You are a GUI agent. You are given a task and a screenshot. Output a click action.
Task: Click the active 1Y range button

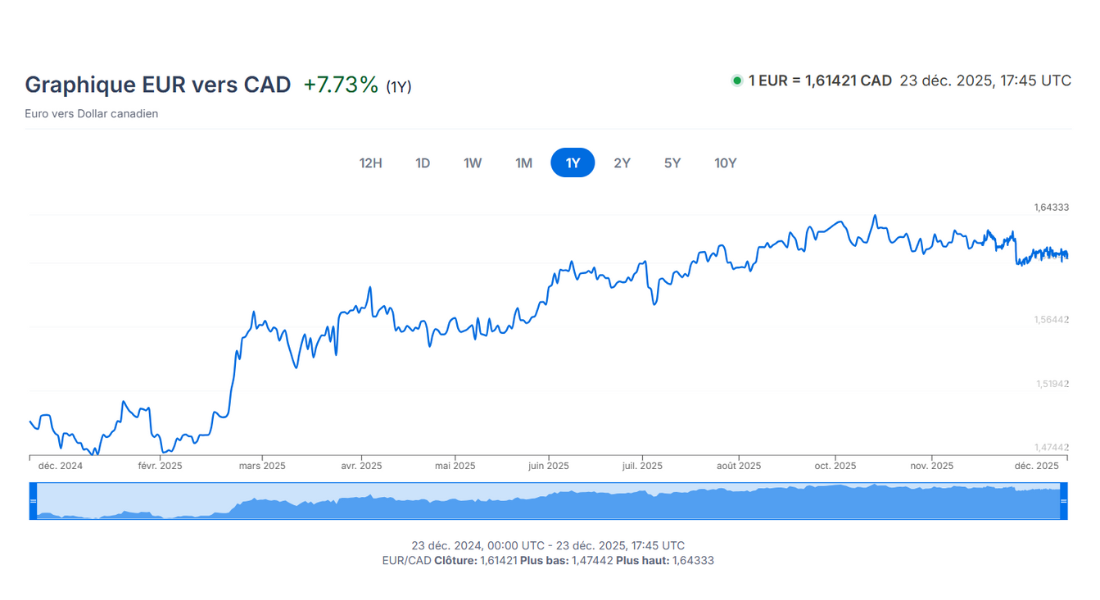[x=573, y=163]
